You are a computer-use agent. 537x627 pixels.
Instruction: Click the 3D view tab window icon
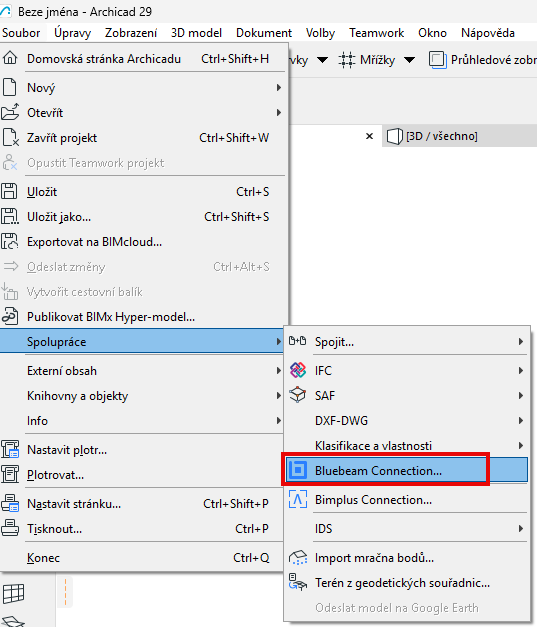pyautogui.click(x=394, y=136)
